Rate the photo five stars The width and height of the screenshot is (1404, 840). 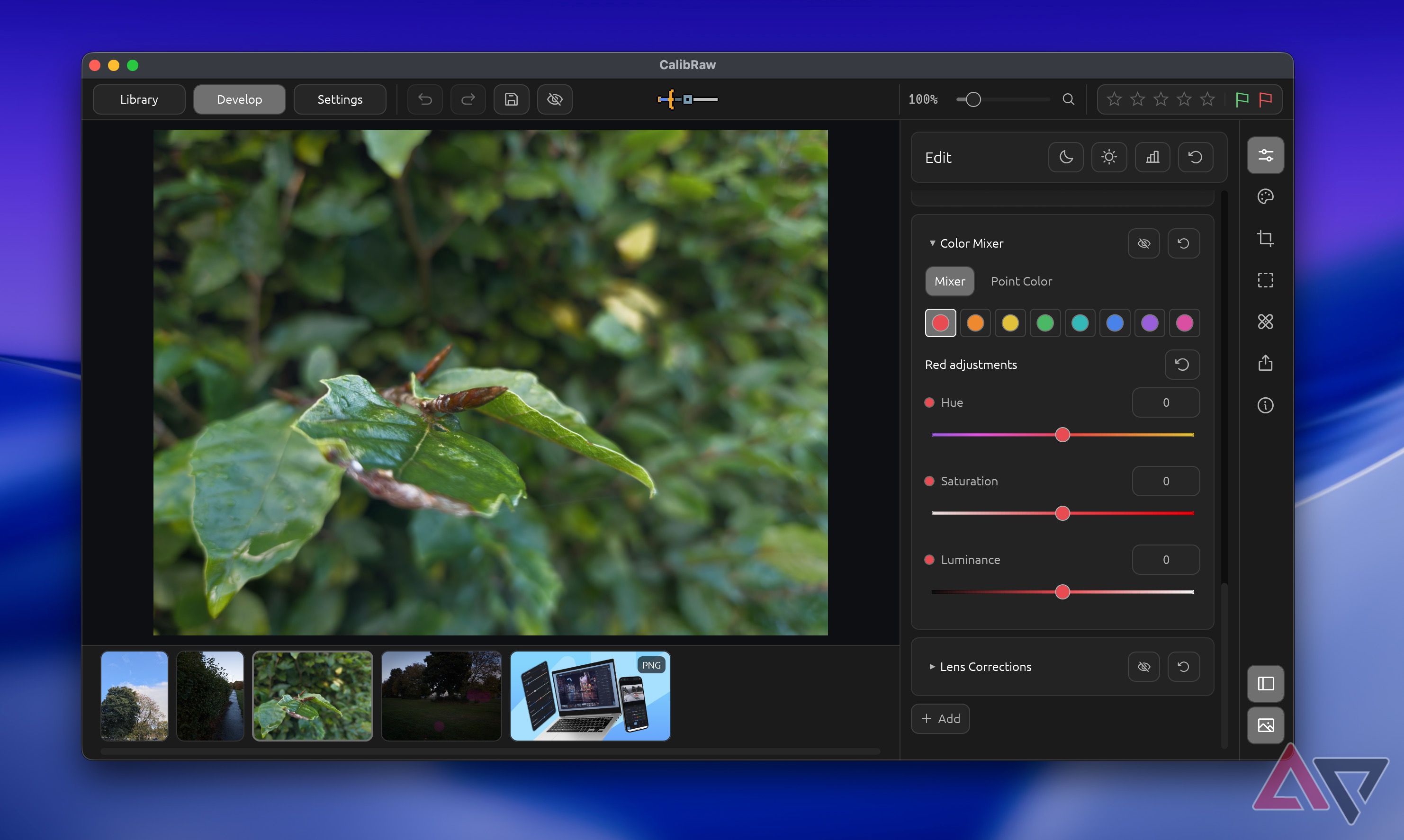pos(1207,99)
